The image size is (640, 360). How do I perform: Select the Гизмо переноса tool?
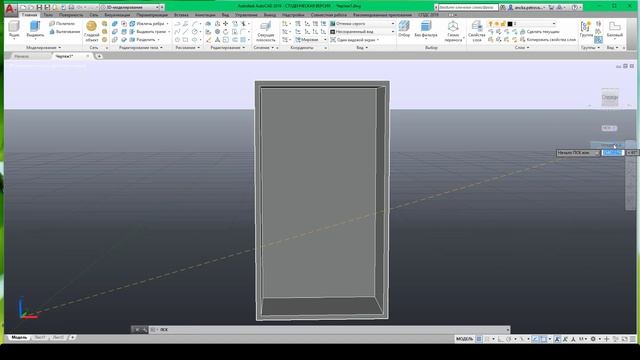(453, 31)
